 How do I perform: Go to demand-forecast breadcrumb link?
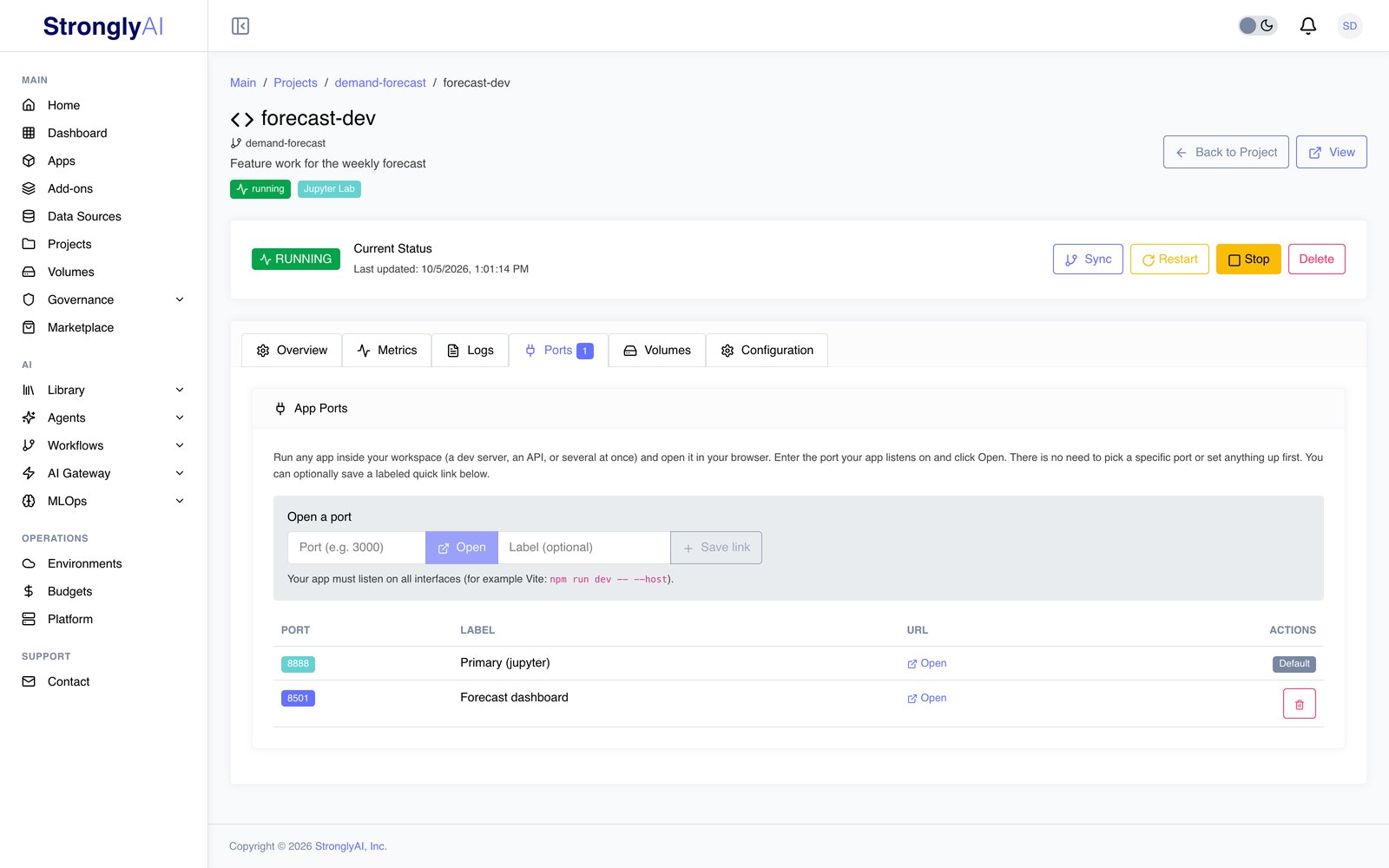380,83
